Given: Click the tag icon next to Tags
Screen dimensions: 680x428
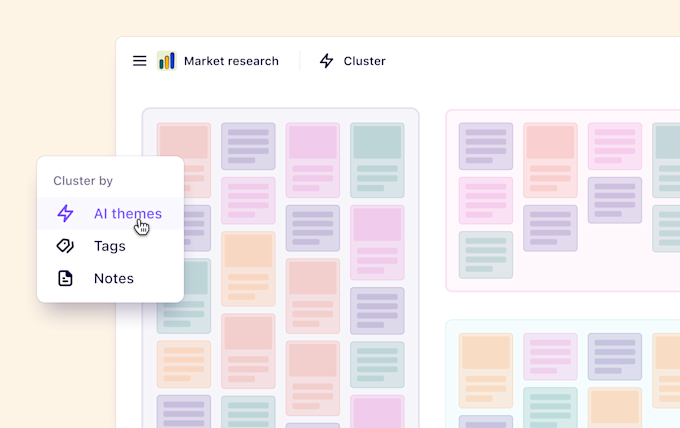Looking at the screenshot, I should [65, 246].
